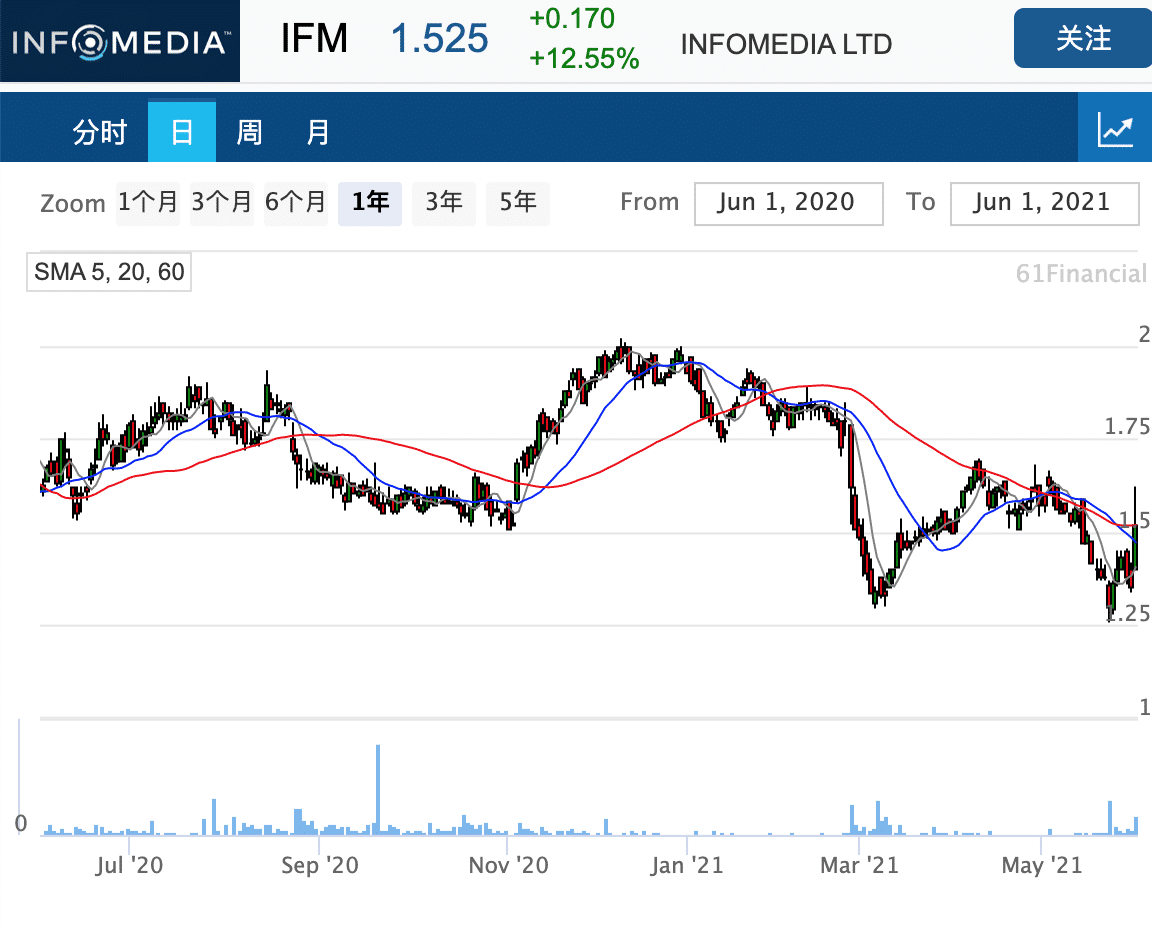The image size is (1152, 926).
Task: Click the +12.55% change value
Action: pyautogui.click(x=584, y=59)
